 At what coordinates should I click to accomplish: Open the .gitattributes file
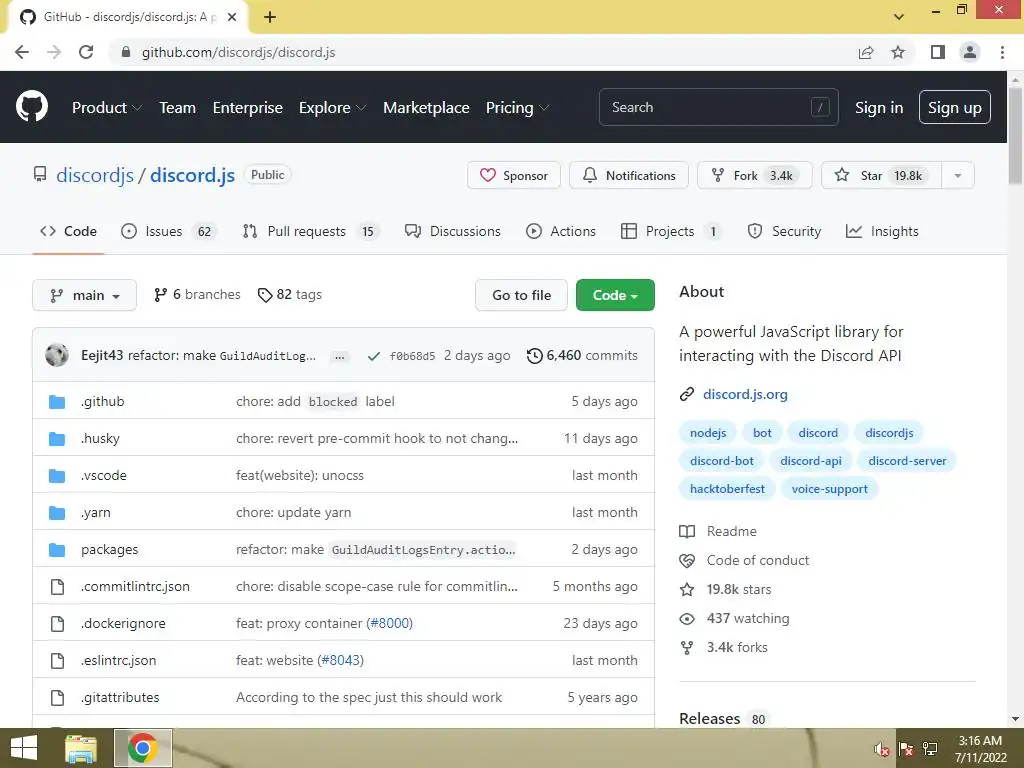[x=120, y=697]
